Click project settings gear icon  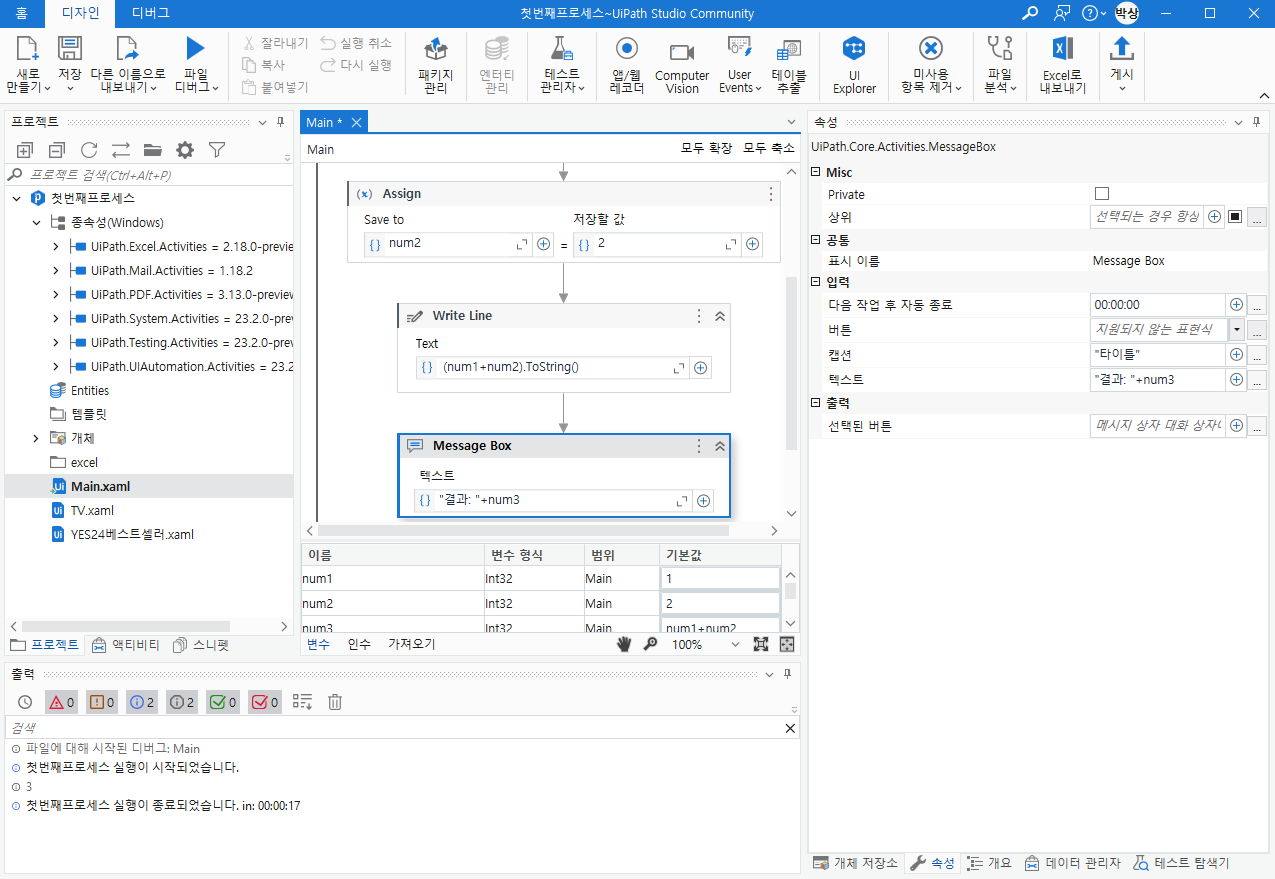[185, 150]
